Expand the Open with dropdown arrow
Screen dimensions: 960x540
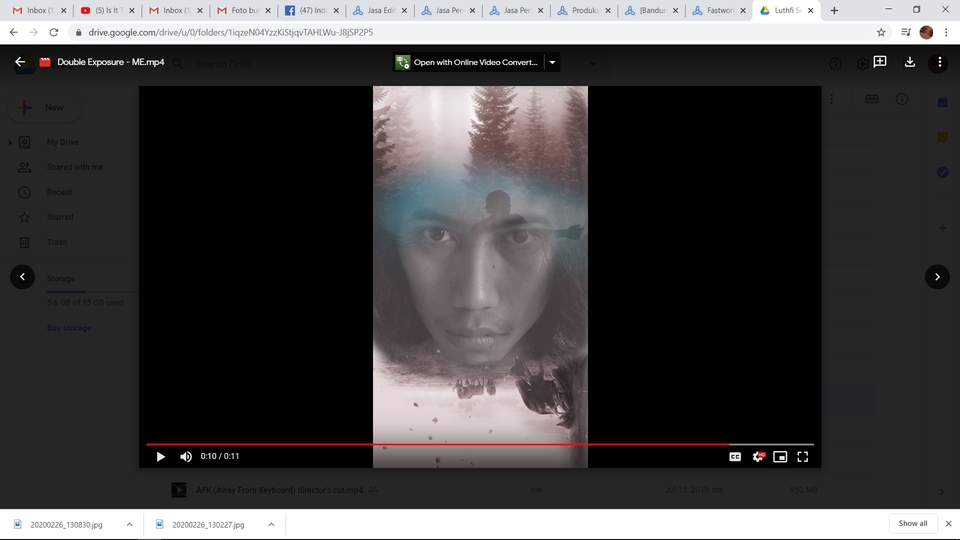tap(552, 62)
